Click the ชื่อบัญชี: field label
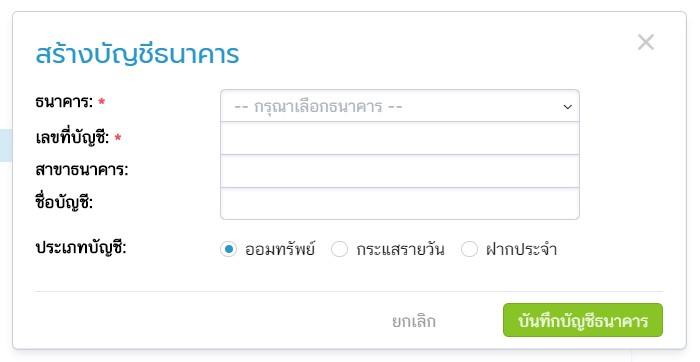The width and height of the screenshot is (700, 362). point(64,202)
